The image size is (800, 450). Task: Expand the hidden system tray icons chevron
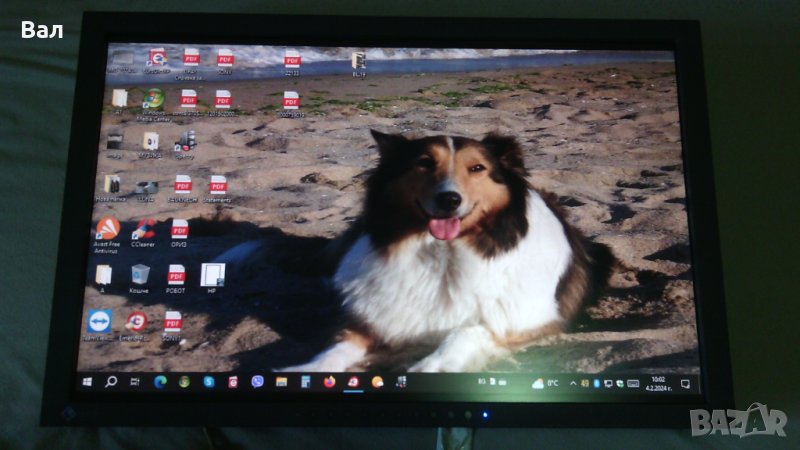(572, 383)
